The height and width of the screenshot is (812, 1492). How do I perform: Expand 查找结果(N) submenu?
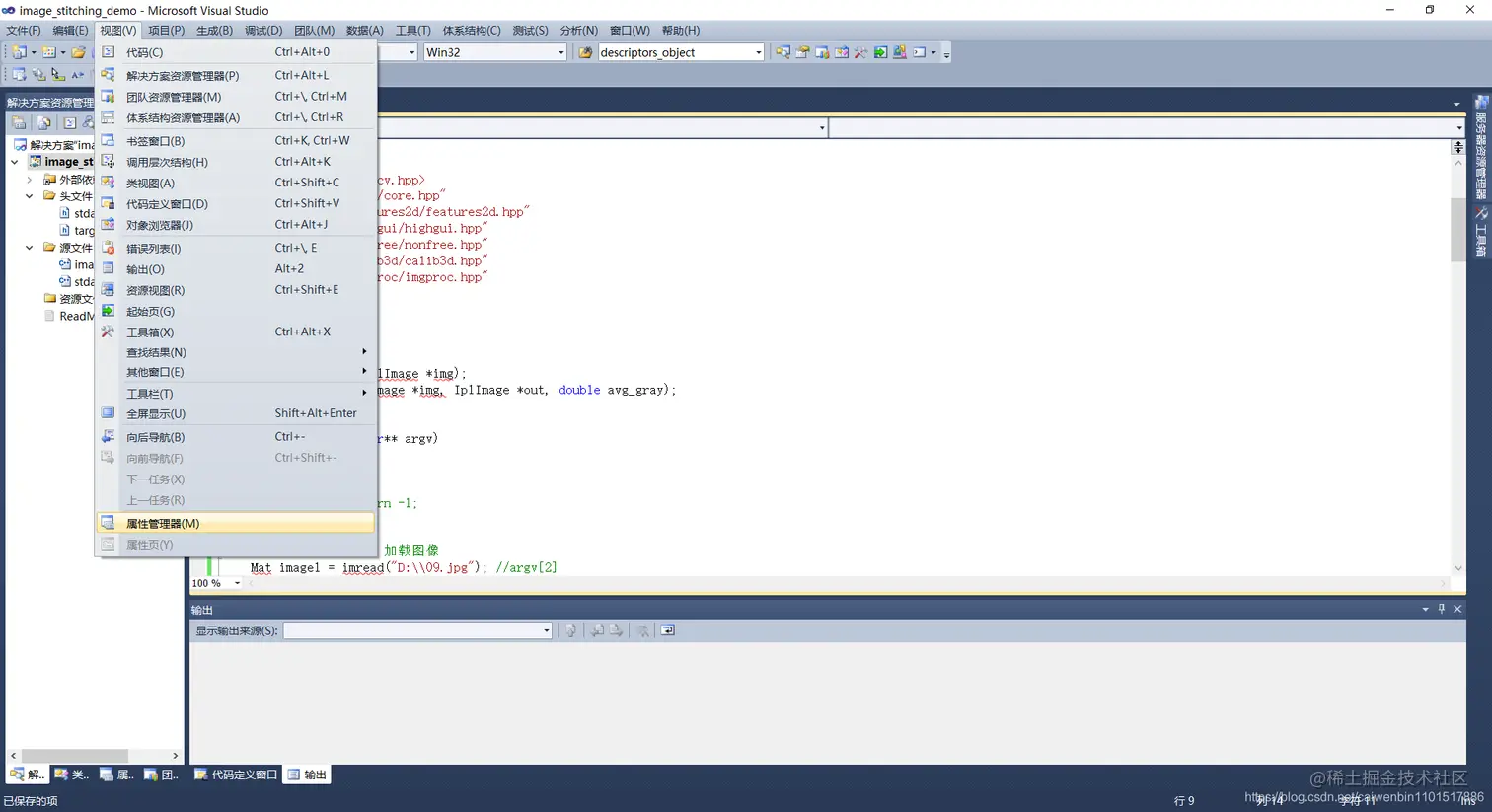(x=236, y=352)
